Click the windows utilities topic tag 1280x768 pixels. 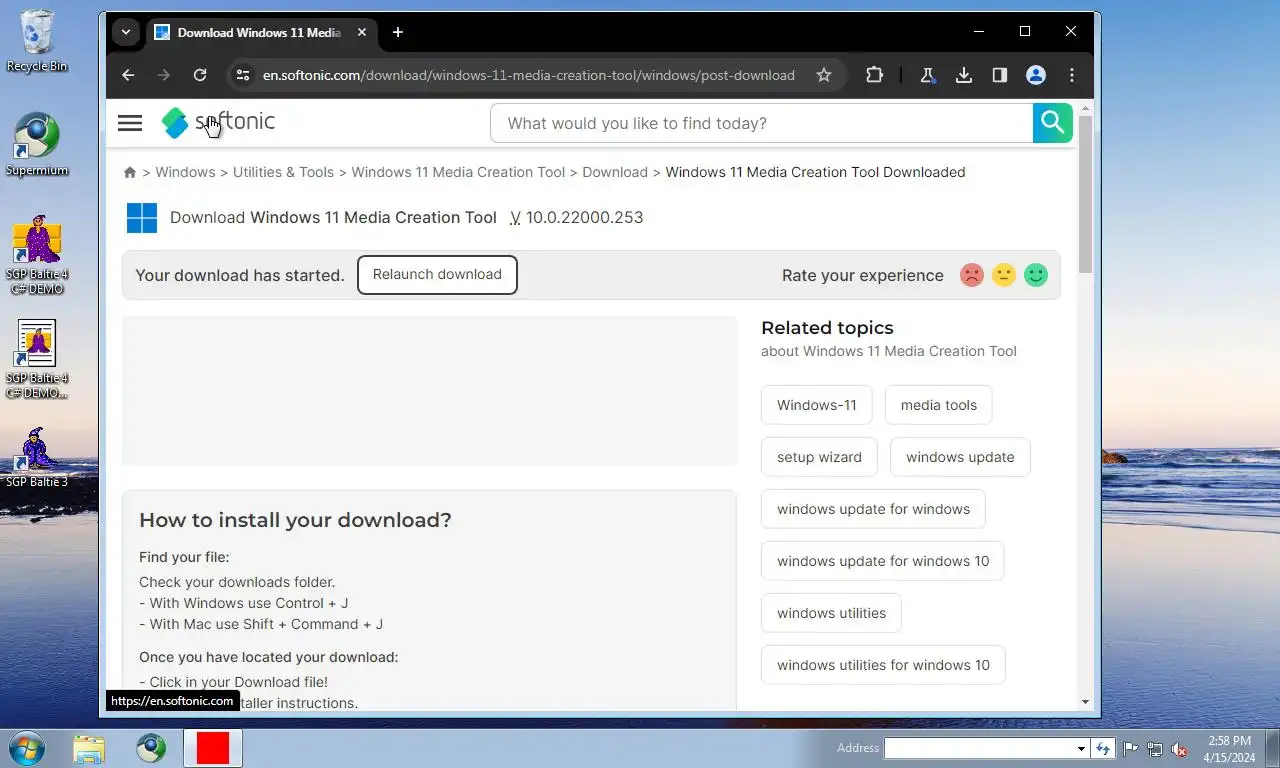click(831, 613)
